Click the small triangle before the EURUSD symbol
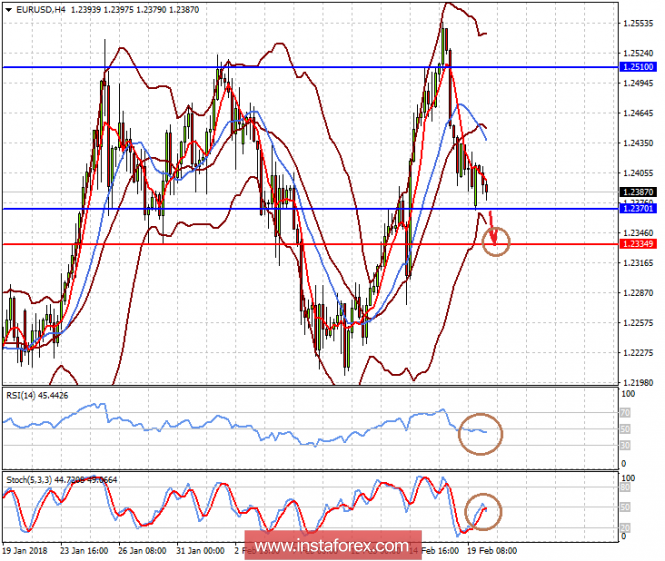 pos(7,8)
